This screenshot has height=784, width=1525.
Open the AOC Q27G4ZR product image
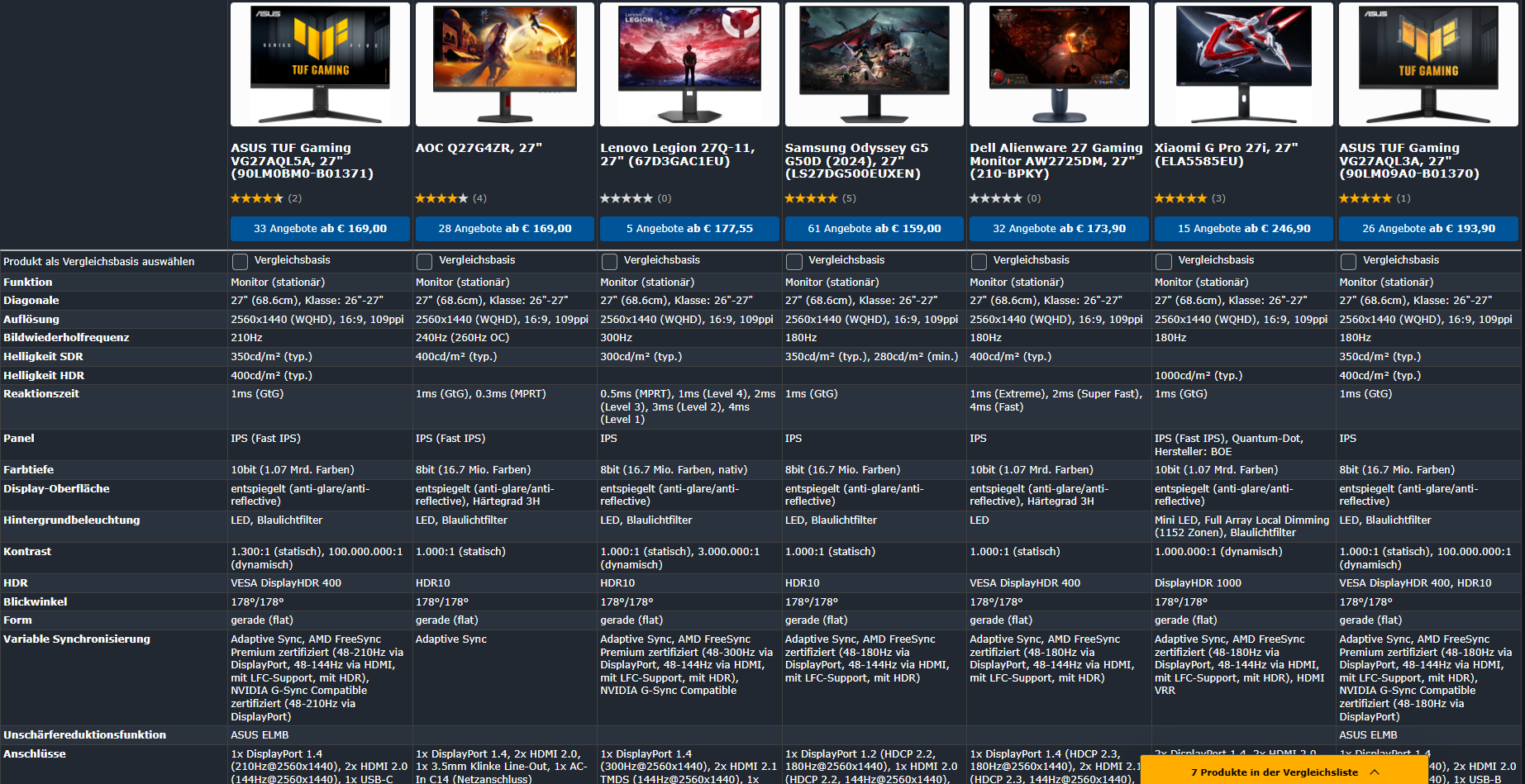(x=505, y=64)
